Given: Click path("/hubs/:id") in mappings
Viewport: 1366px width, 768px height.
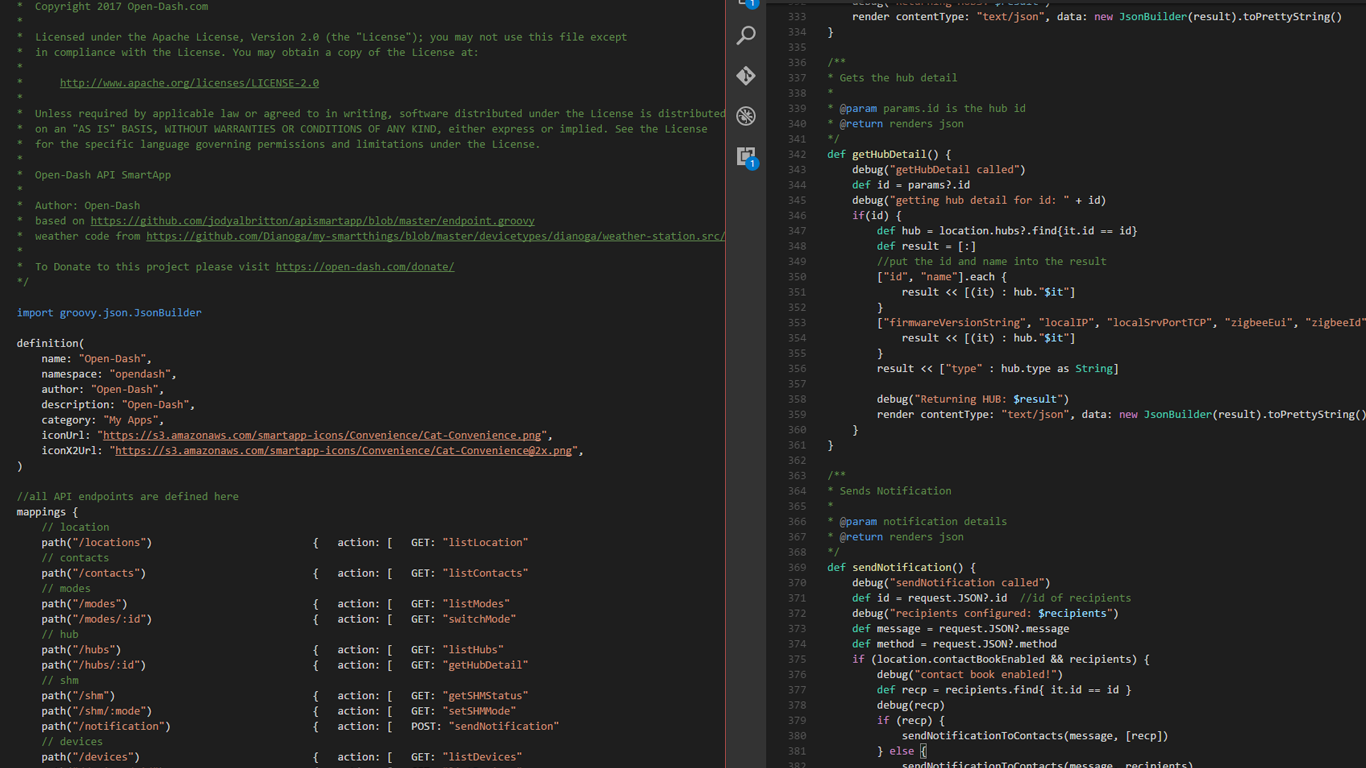Looking at the screenshot, I should pyautogui.click(x=93, y=665).
